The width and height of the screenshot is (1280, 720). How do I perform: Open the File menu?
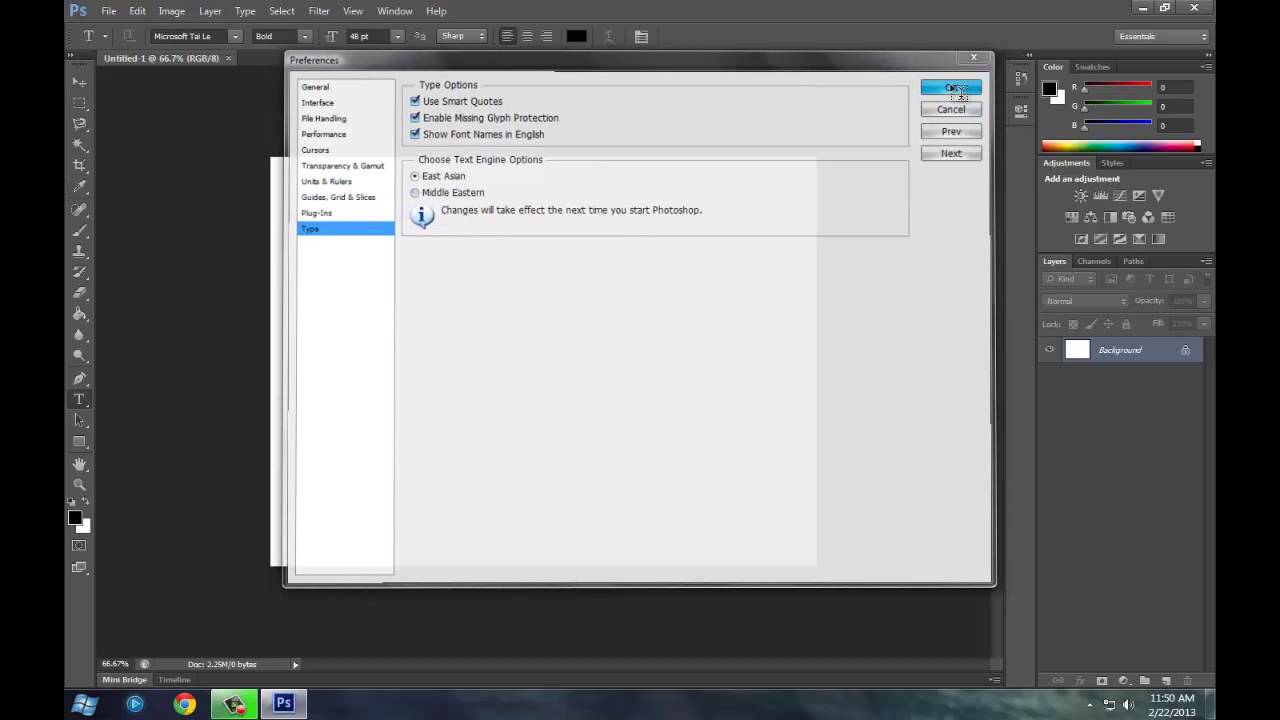coord(108,11)
